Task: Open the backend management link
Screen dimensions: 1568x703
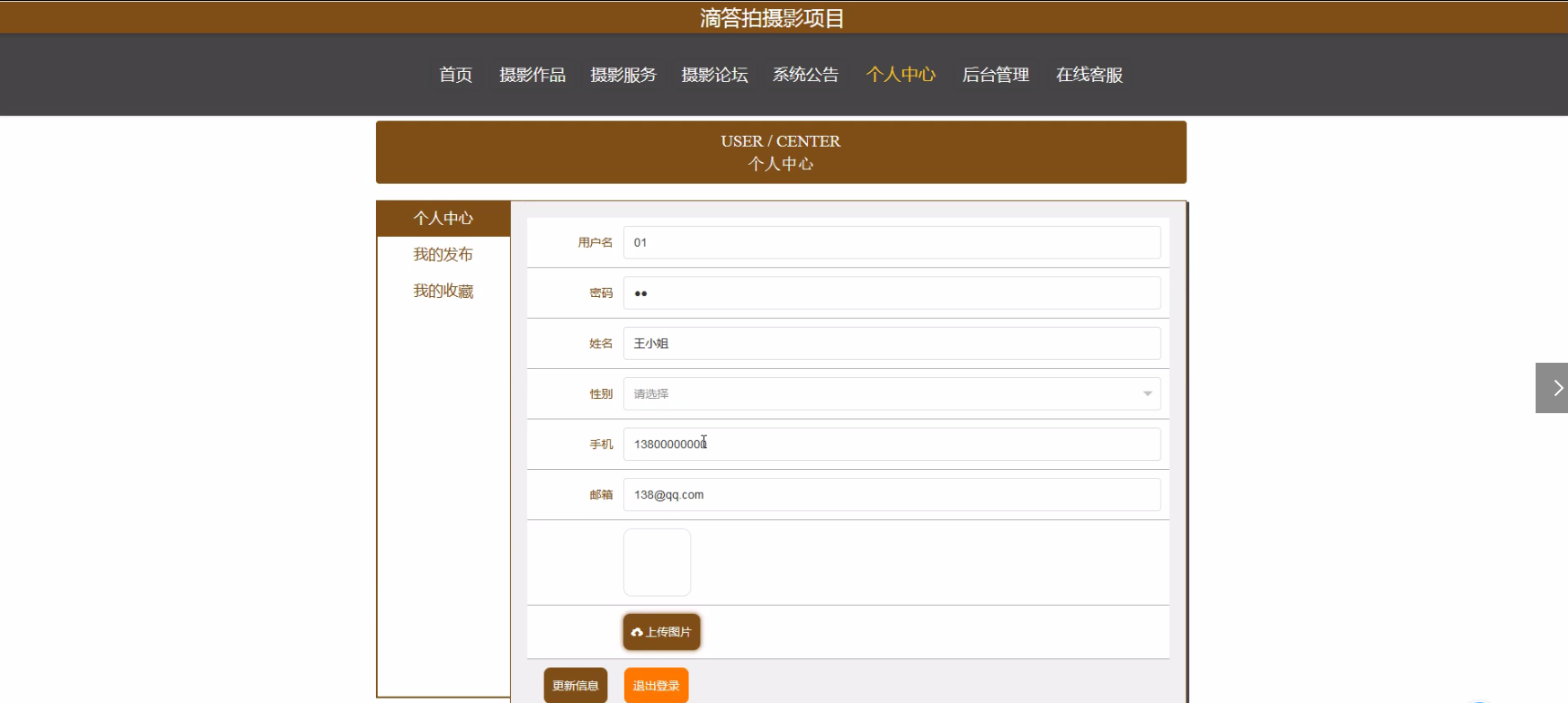Action: pyautogui.click(x=995, y=75)
